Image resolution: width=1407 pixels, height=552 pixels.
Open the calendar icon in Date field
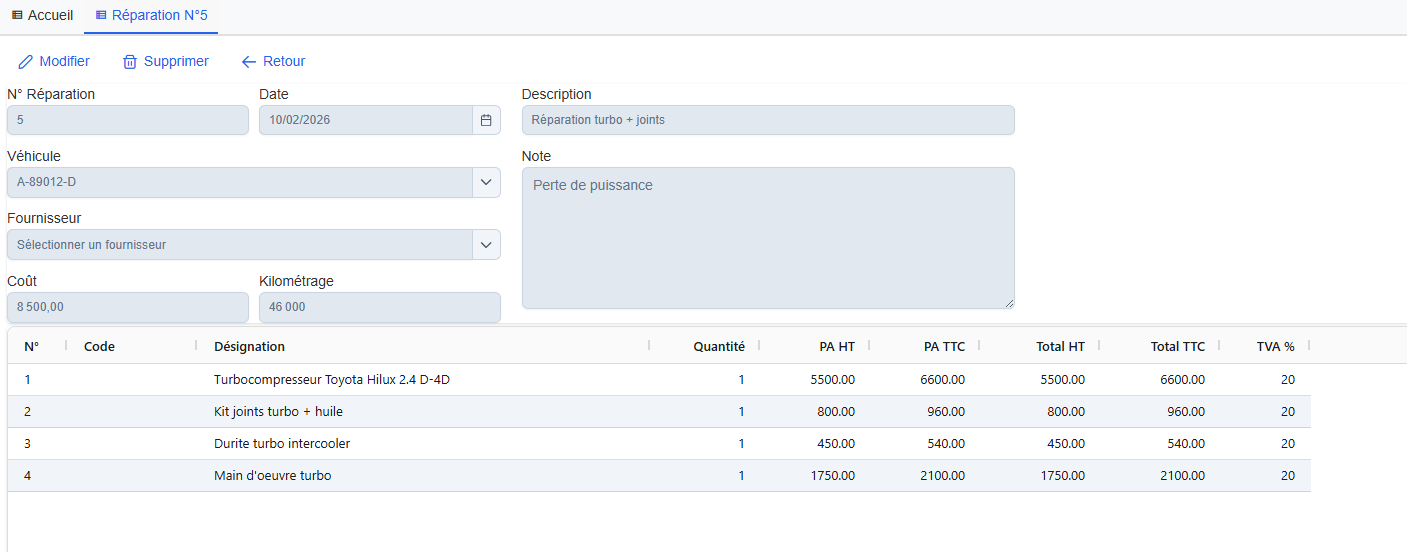(x=486, y=120)
